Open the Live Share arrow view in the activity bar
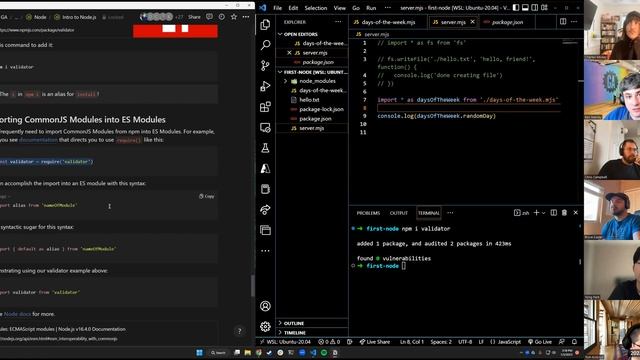 coord(265,210)
